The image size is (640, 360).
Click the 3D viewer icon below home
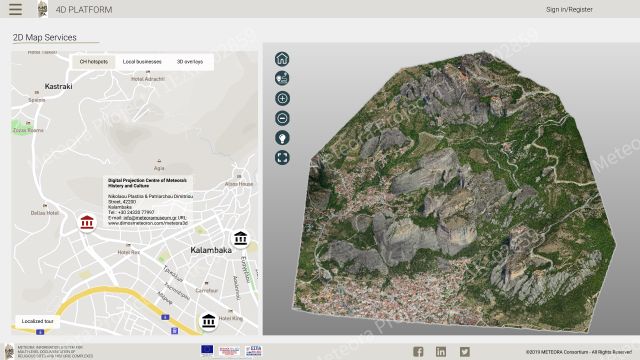[x=282, y=78]
